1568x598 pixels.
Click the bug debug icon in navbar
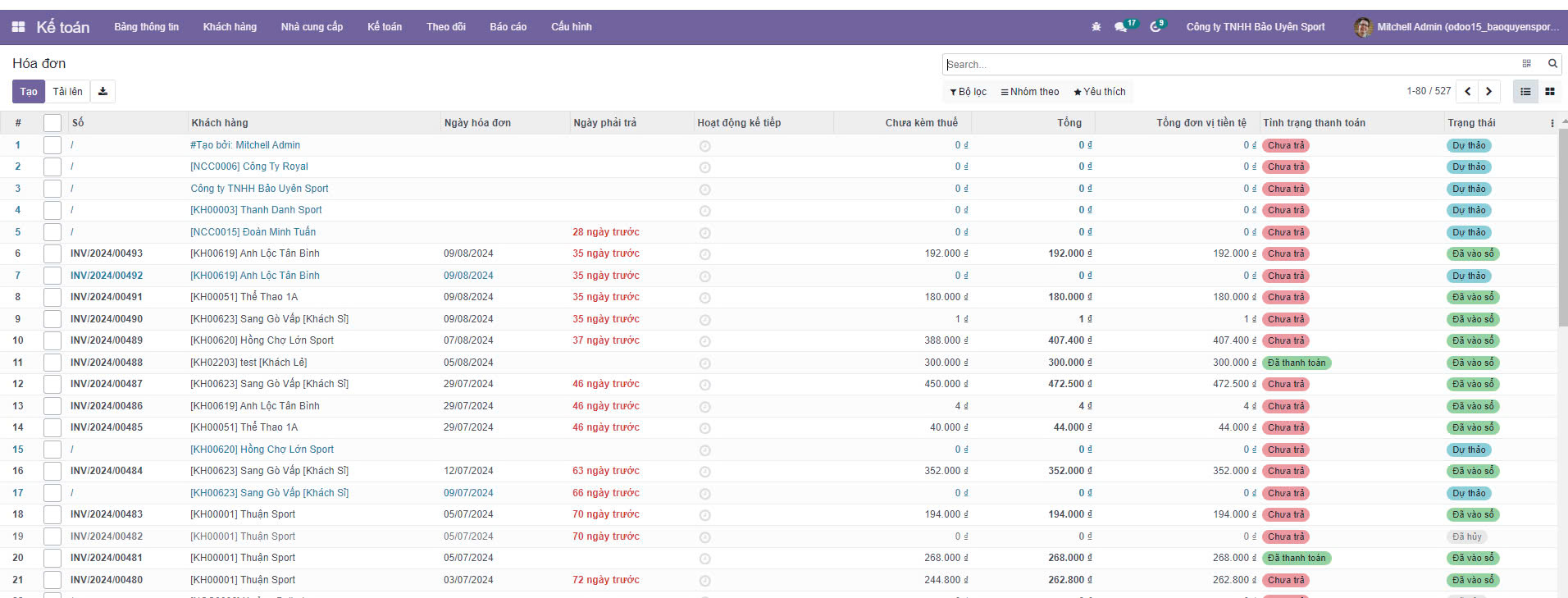coord(1096,27)
